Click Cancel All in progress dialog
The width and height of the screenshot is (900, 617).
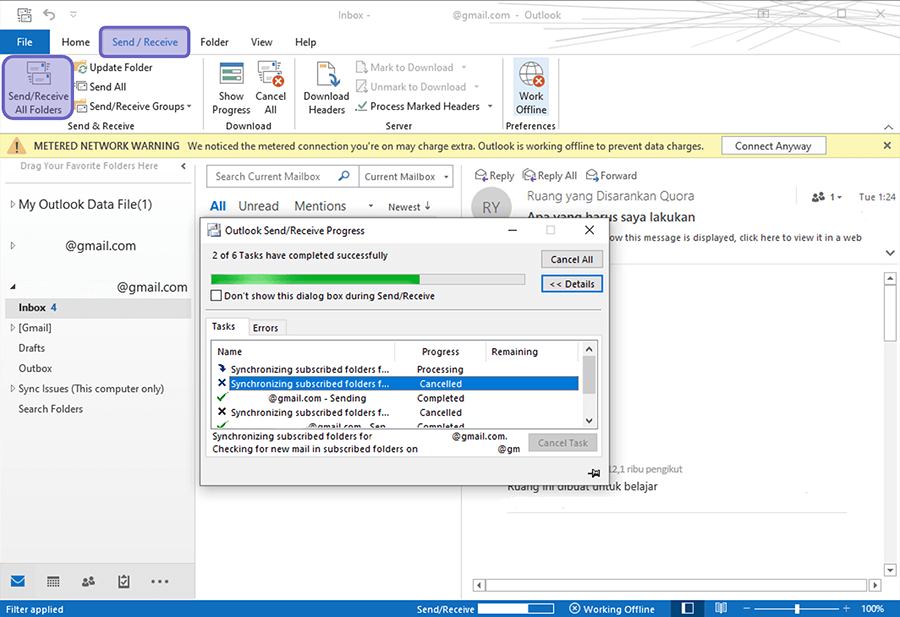pyautogui.click(x=572, y=259)
